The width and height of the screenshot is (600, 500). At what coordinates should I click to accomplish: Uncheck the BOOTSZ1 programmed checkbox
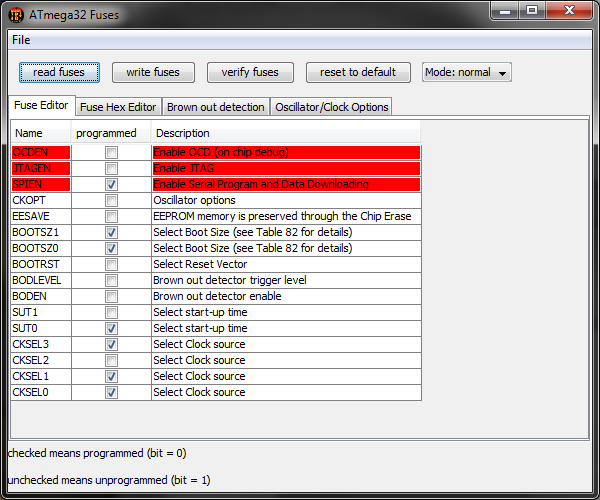click(111, 232)
